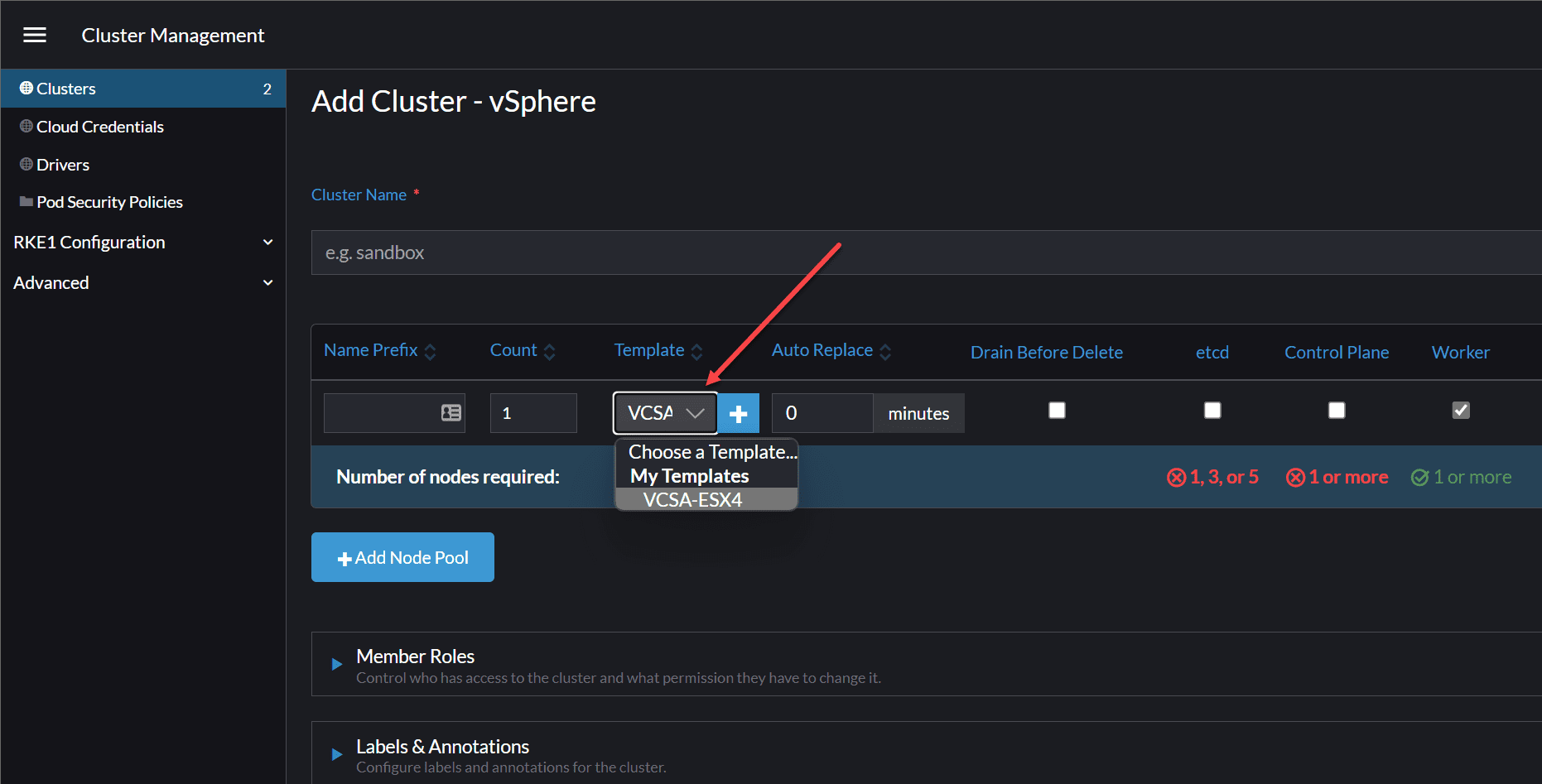Select VCSA-ESX4 template option
Screen dimensions: 1542x784
click(706, 500)
